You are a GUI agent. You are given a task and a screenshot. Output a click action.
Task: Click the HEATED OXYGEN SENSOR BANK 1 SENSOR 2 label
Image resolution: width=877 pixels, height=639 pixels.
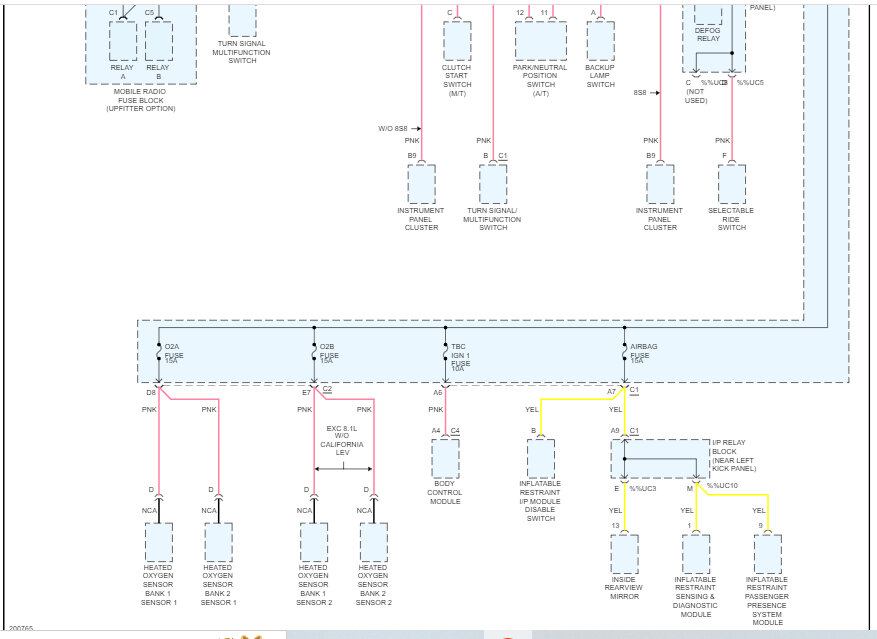[x=314, y=585]
